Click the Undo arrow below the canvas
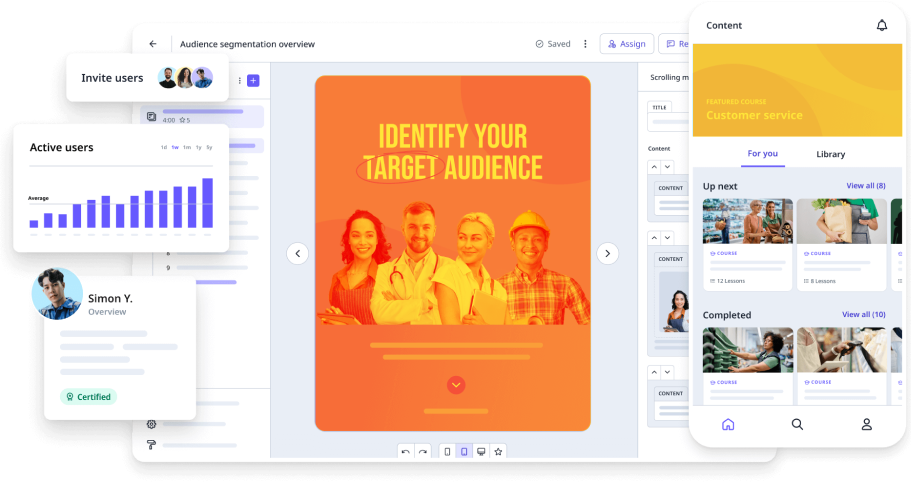This screenshot has height=482, width=911. [405, 452]
